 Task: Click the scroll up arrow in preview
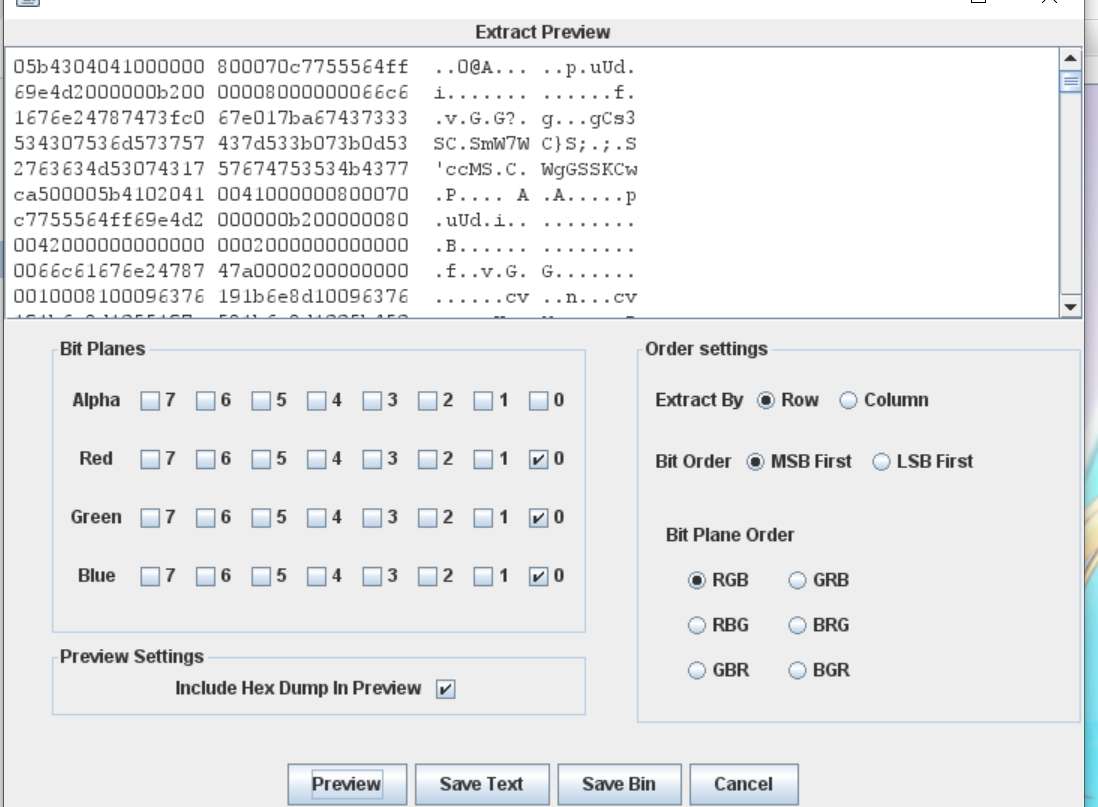[x=1070, y=59]
